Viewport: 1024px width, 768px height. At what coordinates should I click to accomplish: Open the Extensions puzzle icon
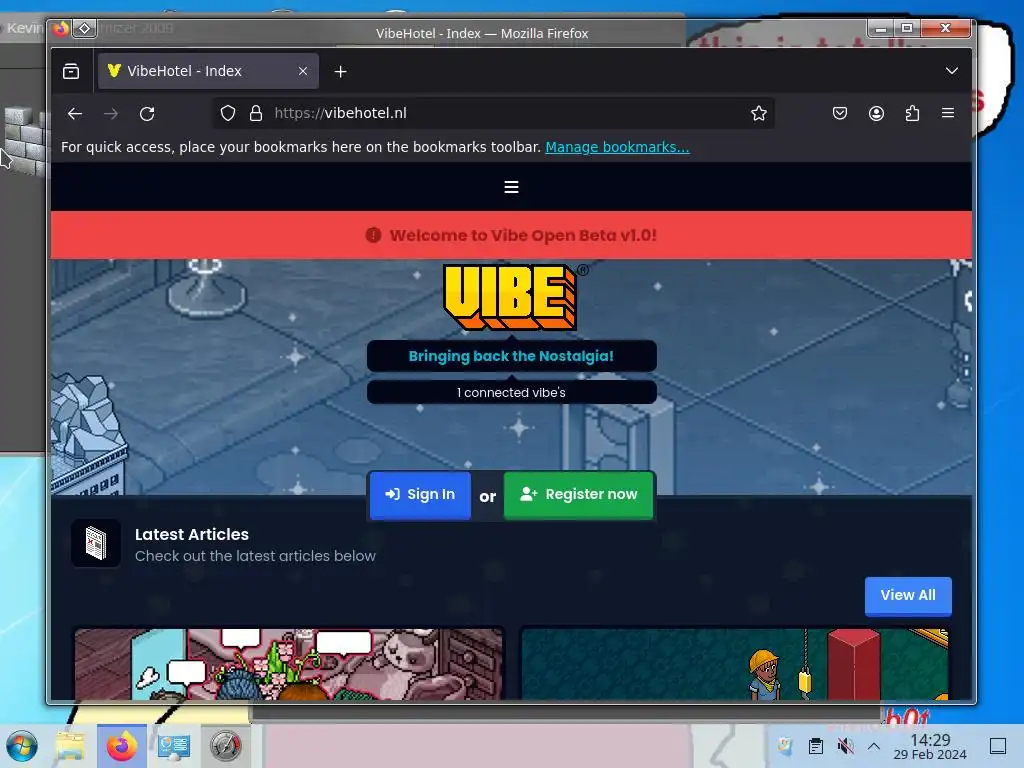click(x=912, y=113)
